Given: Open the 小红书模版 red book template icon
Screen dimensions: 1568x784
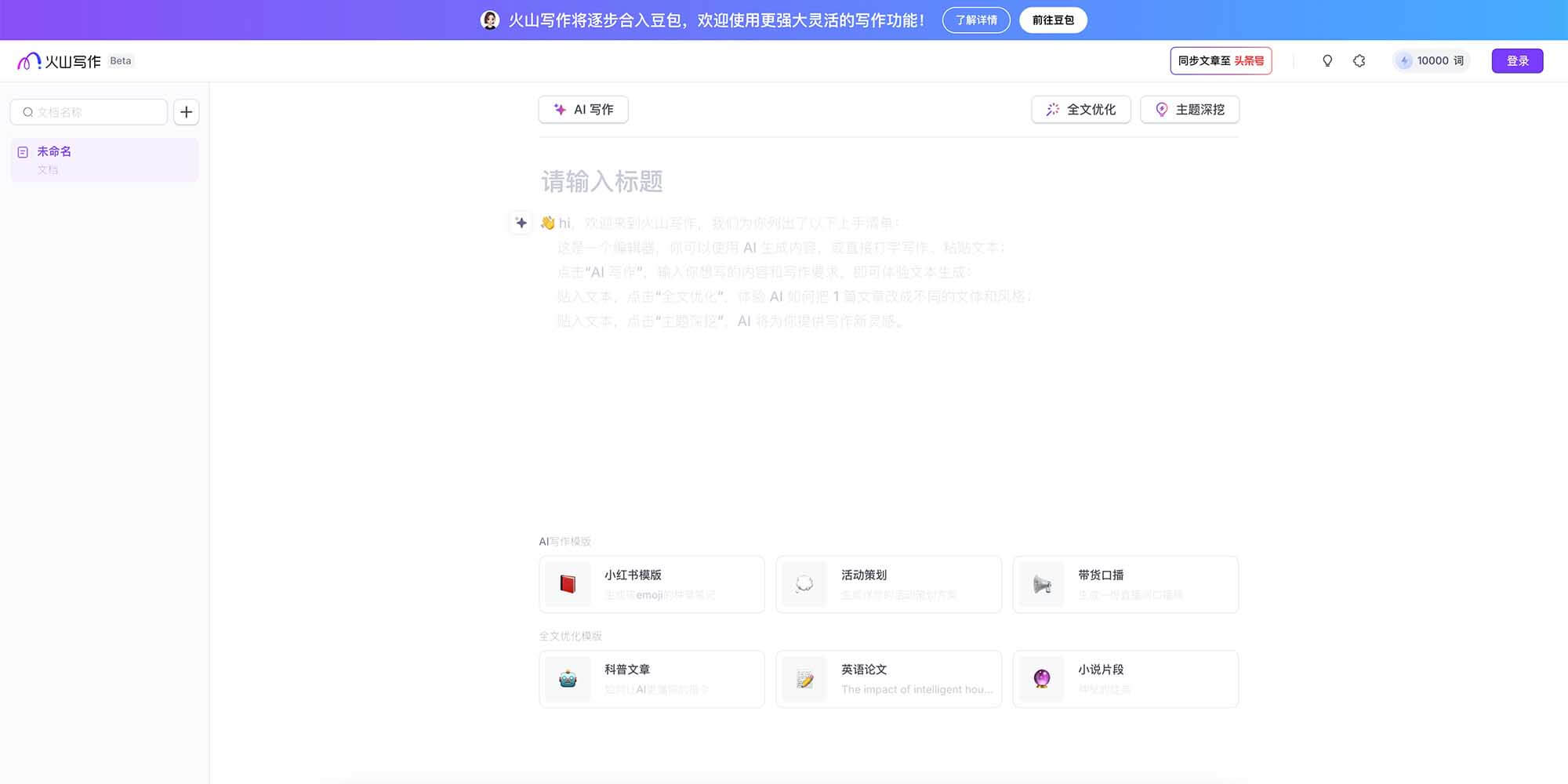Looking at the screenshot, I should tap(567, 583).
